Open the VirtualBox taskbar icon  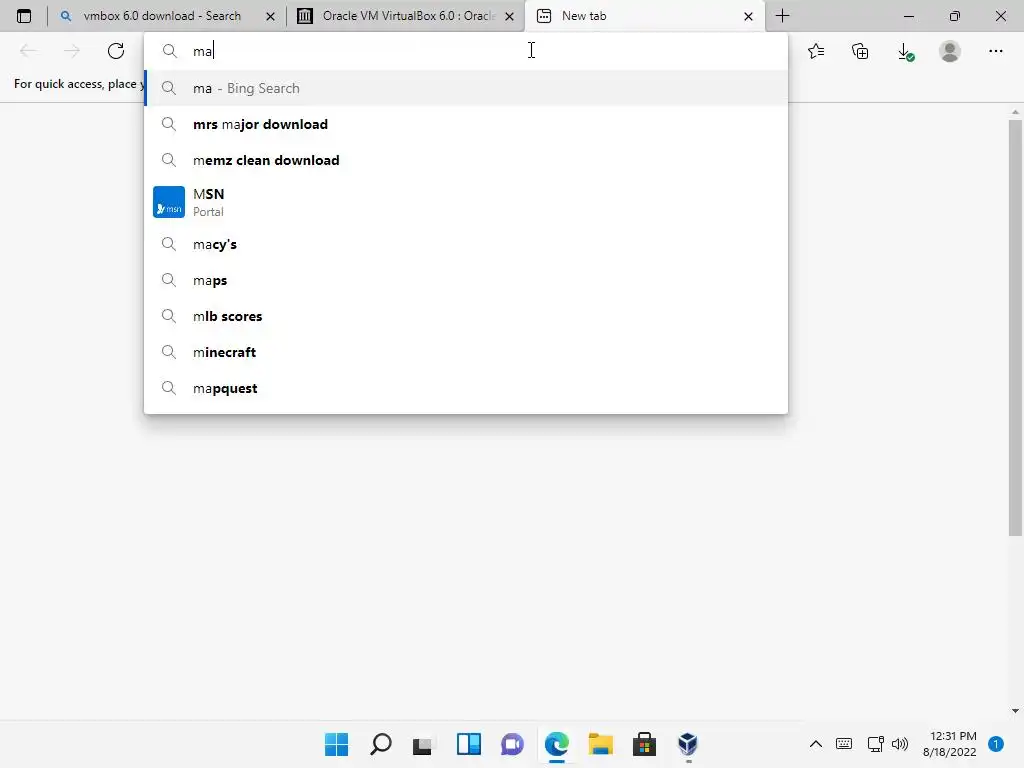tap(688, 744)
